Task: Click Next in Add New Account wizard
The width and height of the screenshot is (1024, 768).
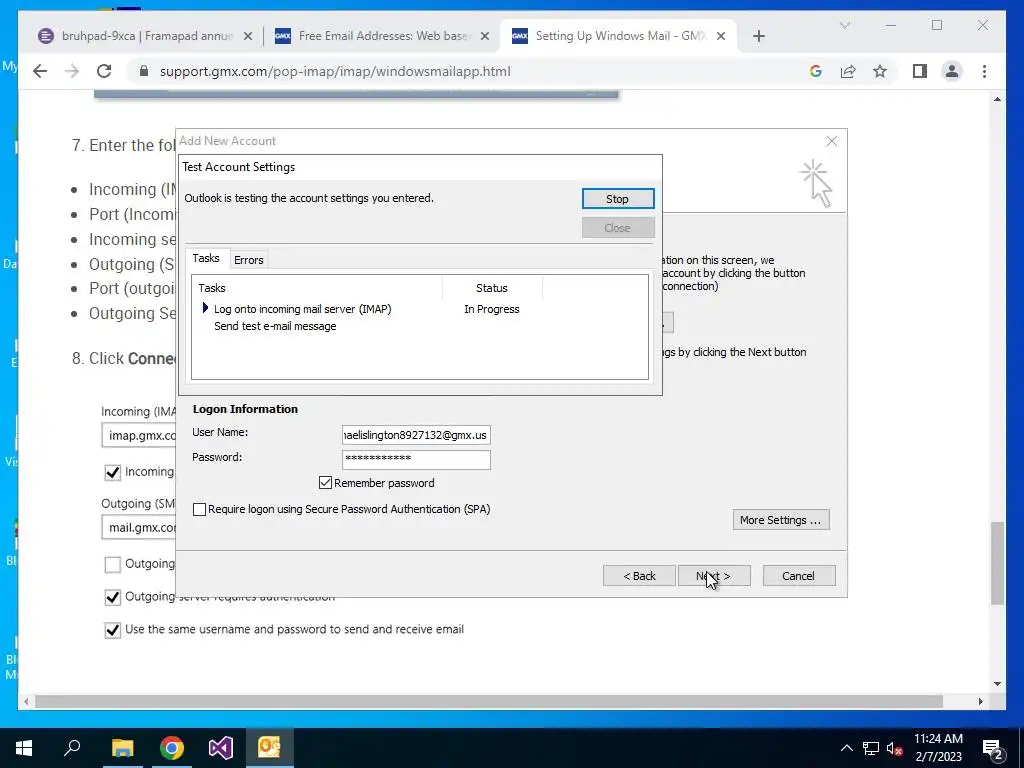Action: 714,576
